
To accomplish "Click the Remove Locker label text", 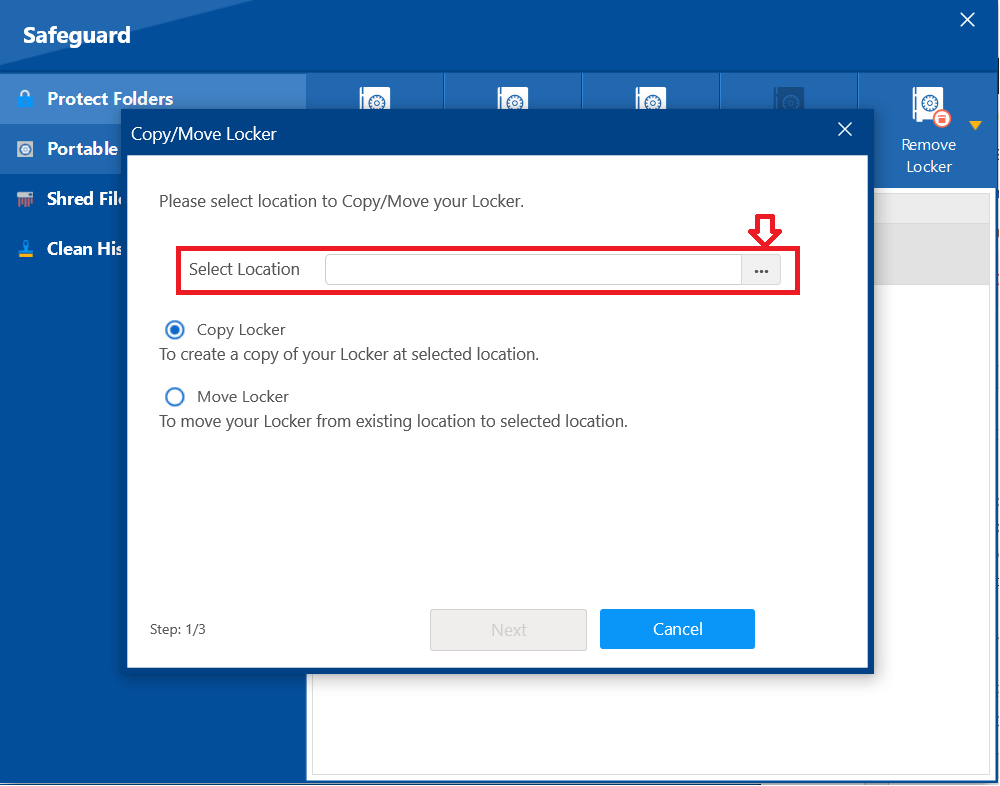I will pos(929,156).
